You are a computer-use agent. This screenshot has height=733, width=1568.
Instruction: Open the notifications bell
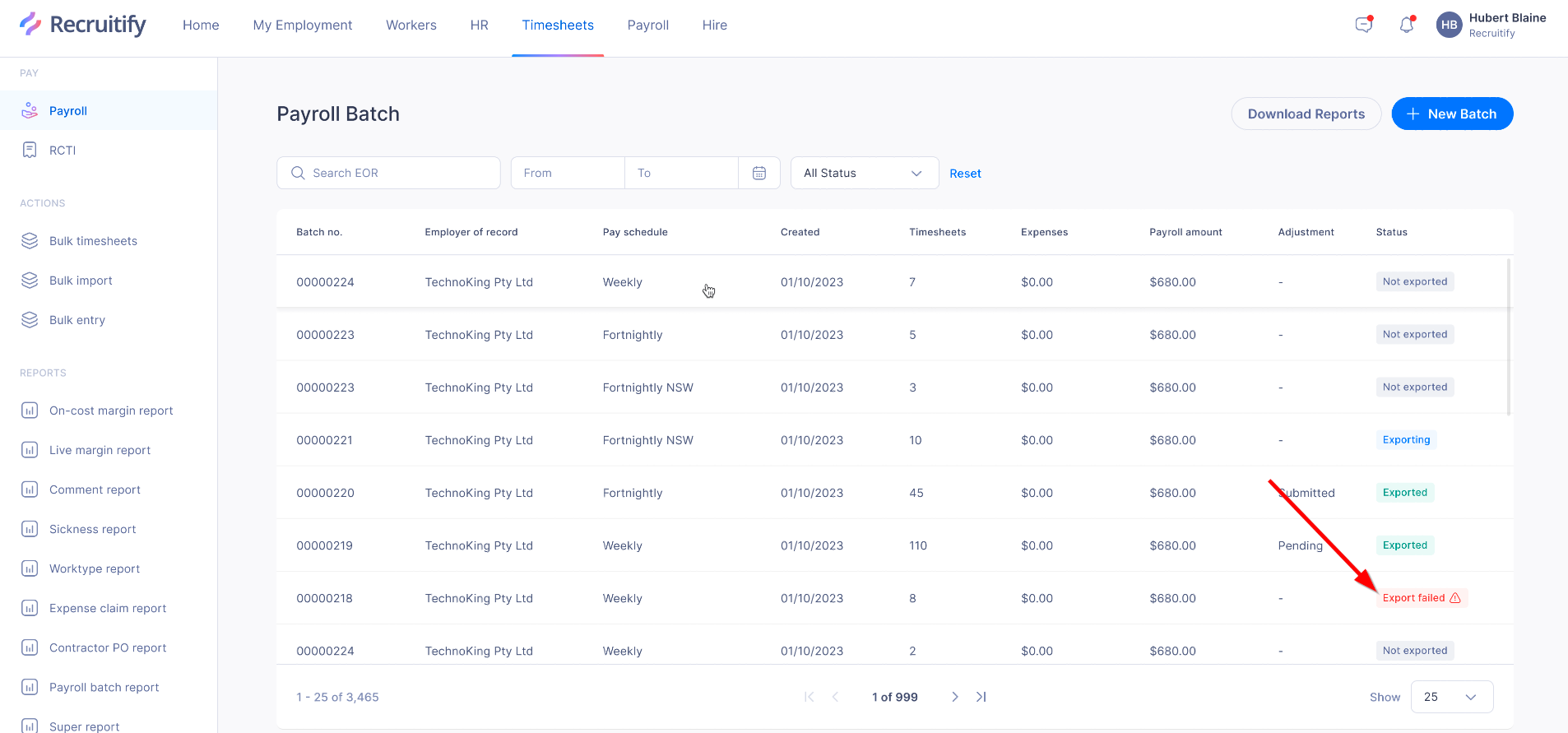coord(1407,25)
